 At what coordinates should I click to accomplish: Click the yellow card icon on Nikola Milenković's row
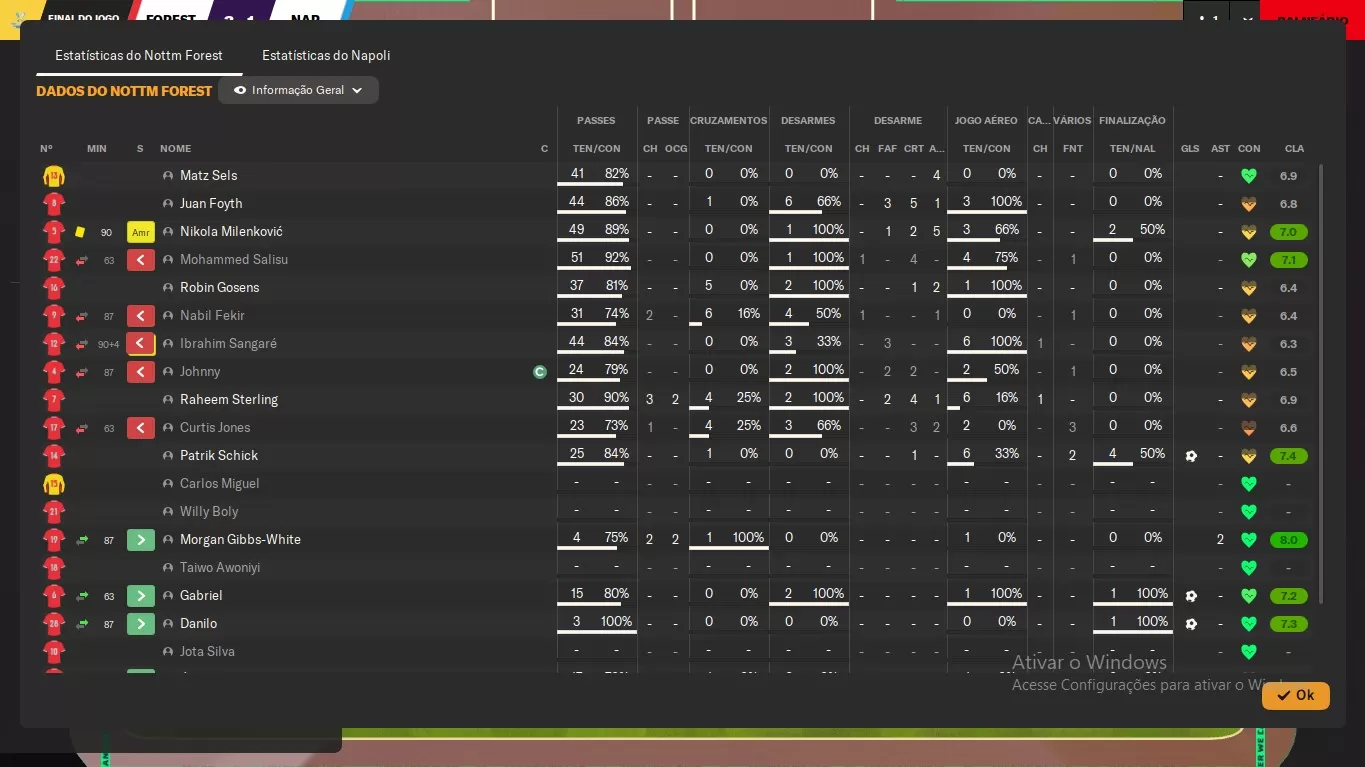pos(80,232)
